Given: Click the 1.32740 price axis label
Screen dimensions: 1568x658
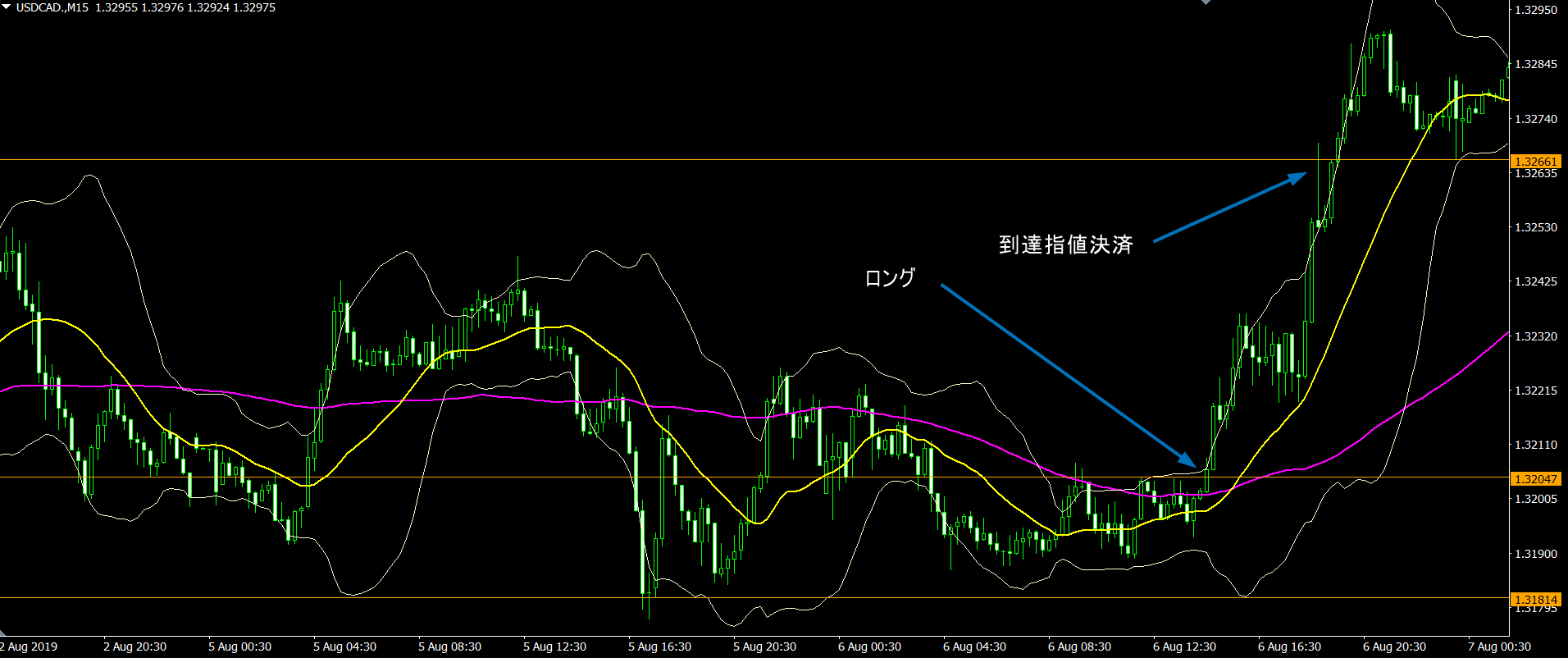Looking at the screenshot, I should coord(1536,119).
